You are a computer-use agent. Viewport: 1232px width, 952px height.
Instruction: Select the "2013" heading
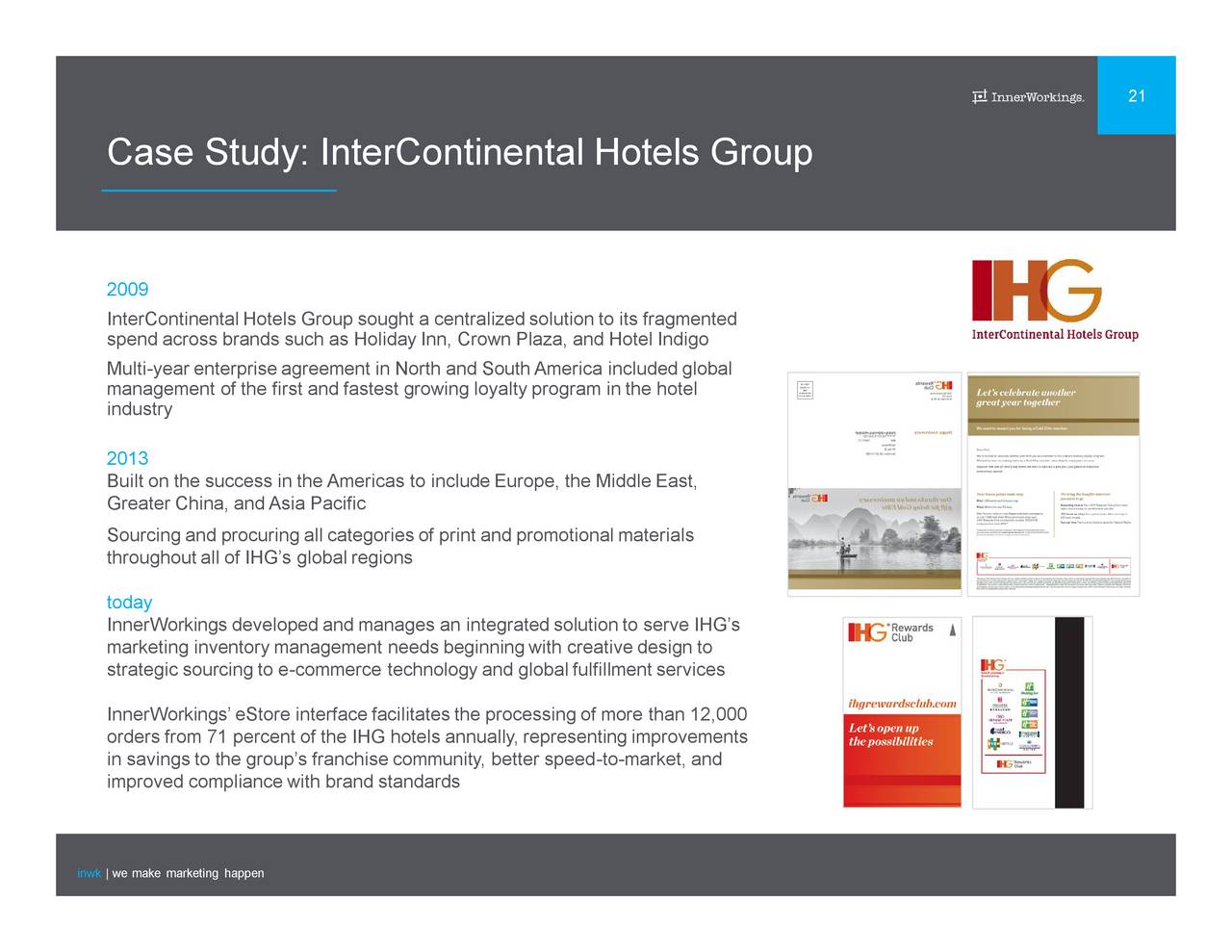(127, 458)
